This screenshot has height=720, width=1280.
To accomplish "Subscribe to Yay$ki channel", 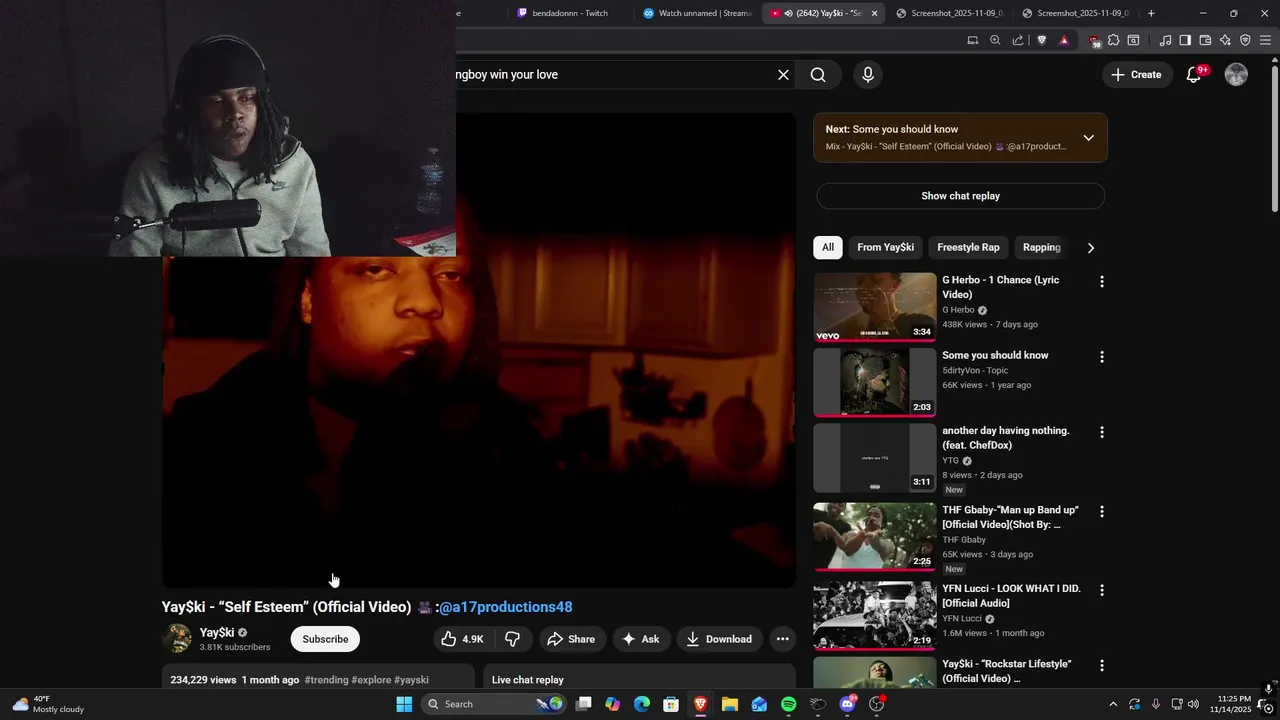I will (325, 639).
